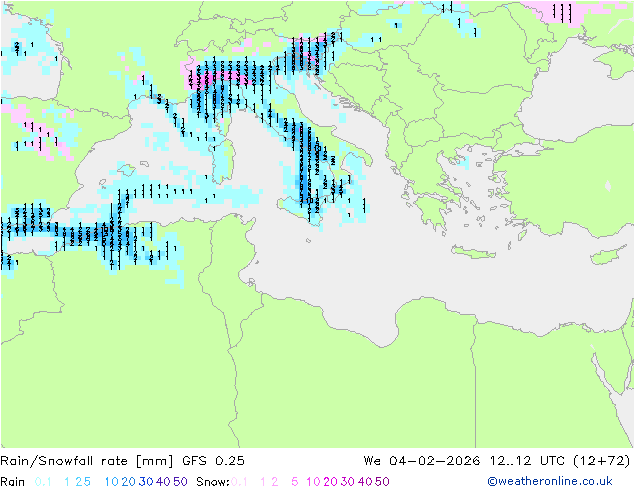Pick the Snow legend value 20

pyautogui.click(x=330, y=482)
